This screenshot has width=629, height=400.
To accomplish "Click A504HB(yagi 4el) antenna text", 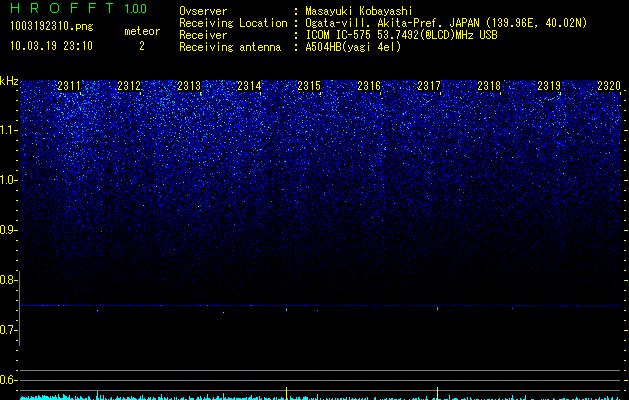I will pos(353,47).
